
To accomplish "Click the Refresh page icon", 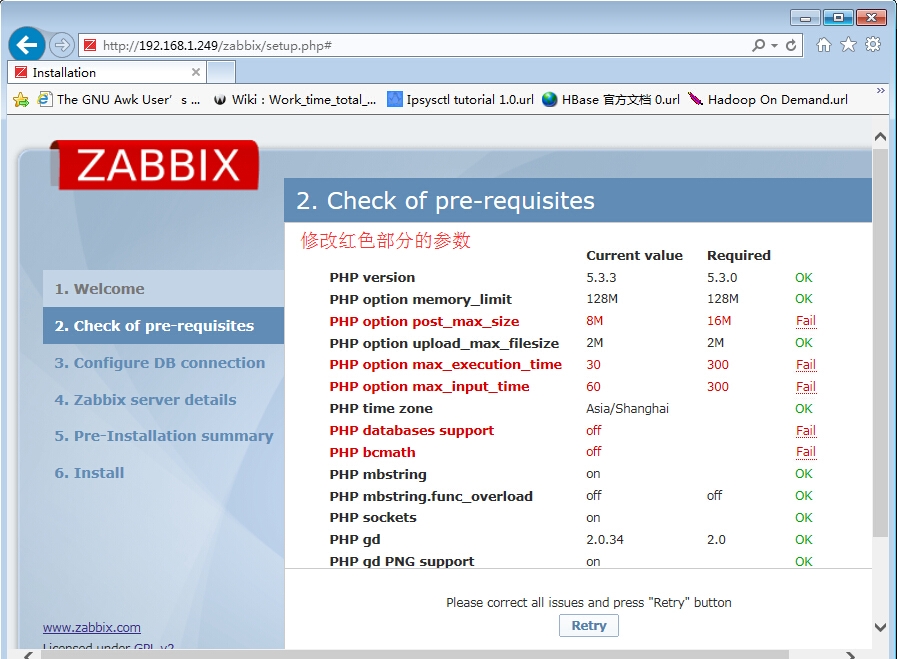I will point(791,45).
